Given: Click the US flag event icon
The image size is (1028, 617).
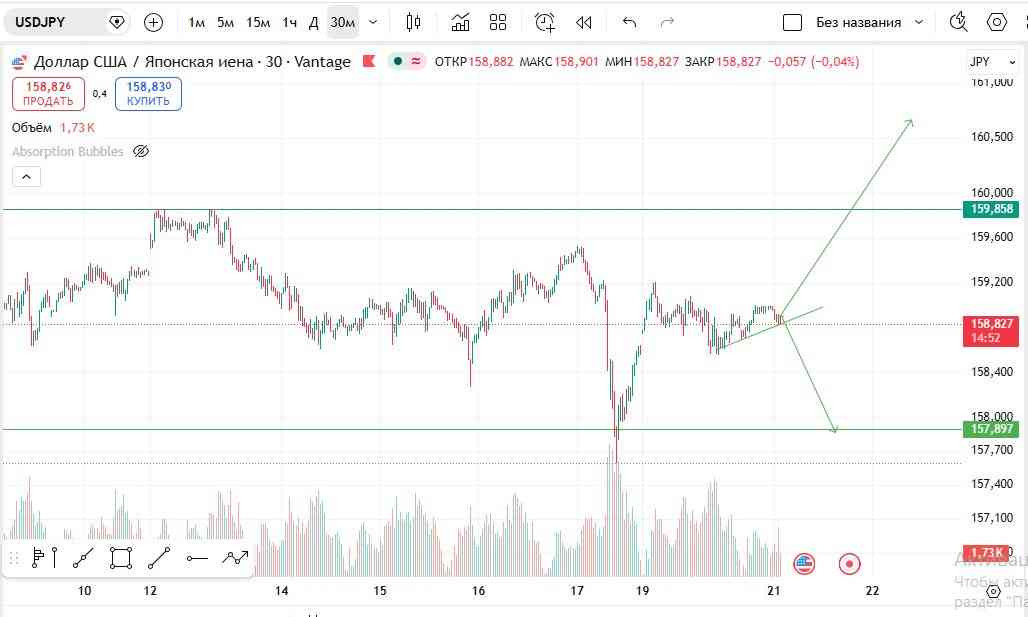Looking at the screenshot, I should click(x=804, y=564).
